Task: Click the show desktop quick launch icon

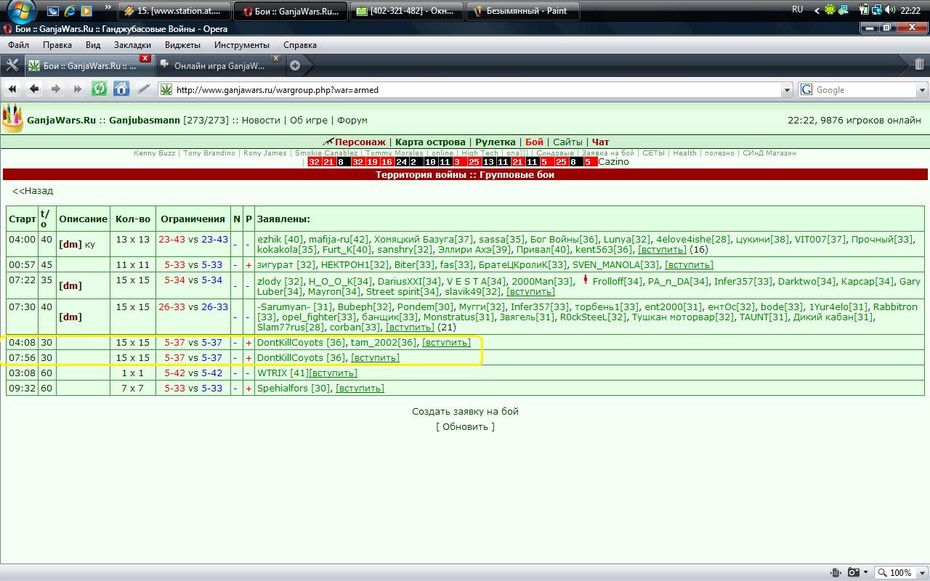Action: click(x=53, y=11)
